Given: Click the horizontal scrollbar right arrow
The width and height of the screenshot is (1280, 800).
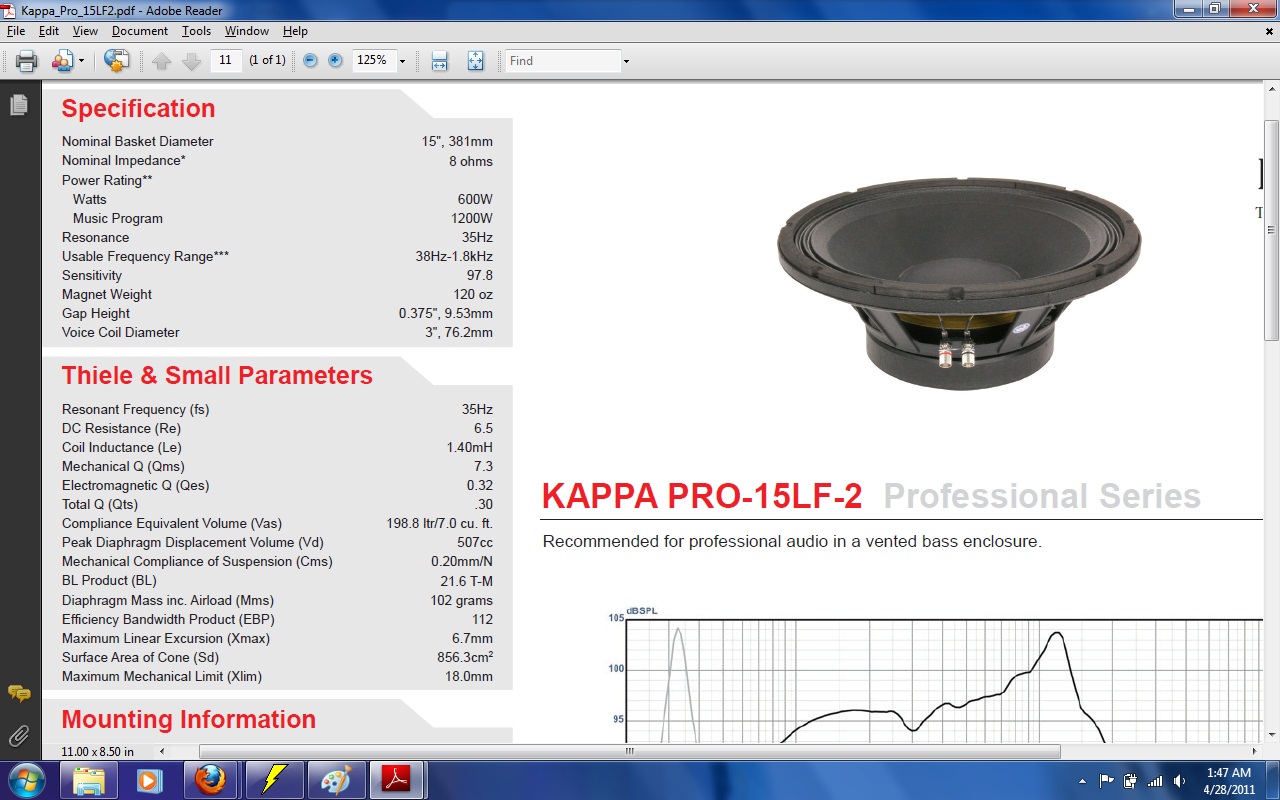Looking at the screenshot, I should pyautogui.click(x=1255, y=751).
